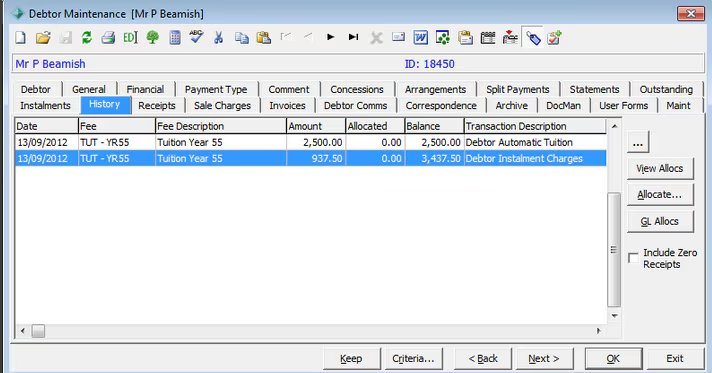
Task: Open the Financial tab
Action: (145, 89)
